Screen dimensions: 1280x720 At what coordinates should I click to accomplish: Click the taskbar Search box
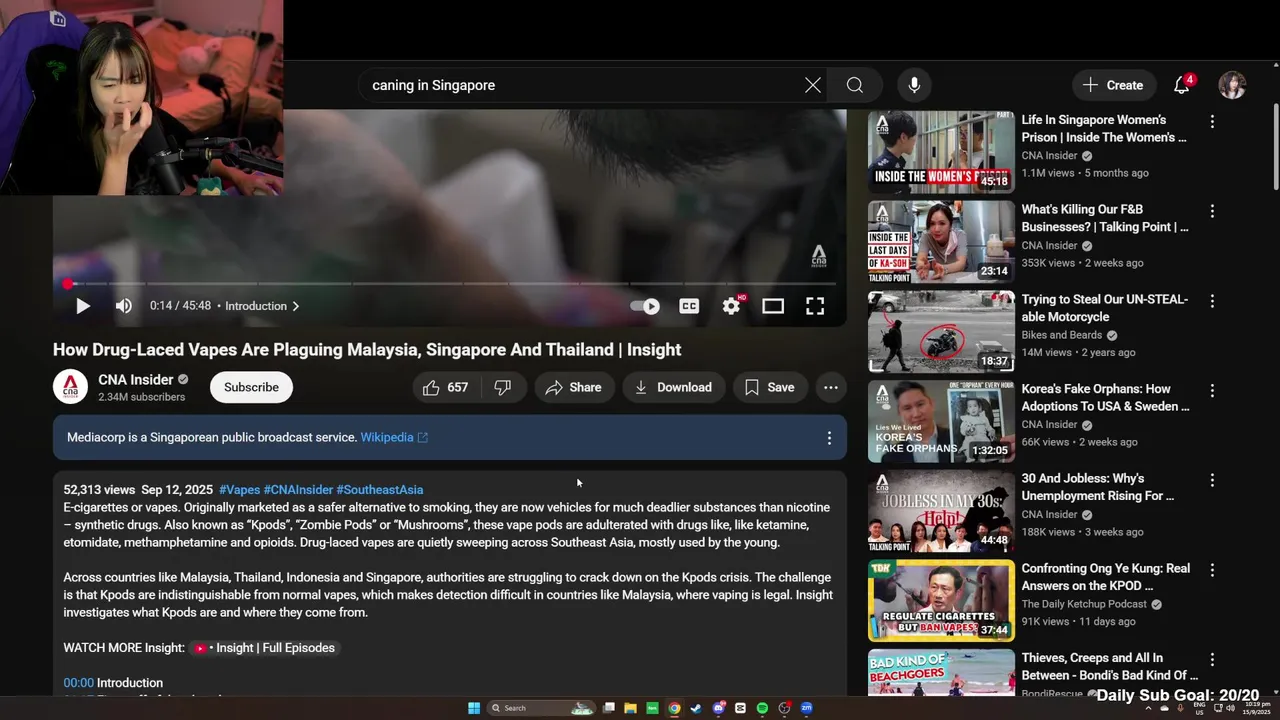click(541, 708)
